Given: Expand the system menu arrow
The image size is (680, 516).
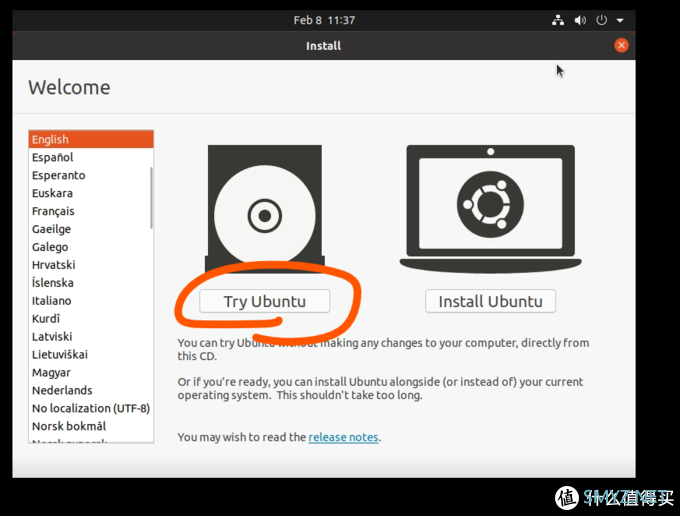Looking at the screenshot, I should (620, 20).
